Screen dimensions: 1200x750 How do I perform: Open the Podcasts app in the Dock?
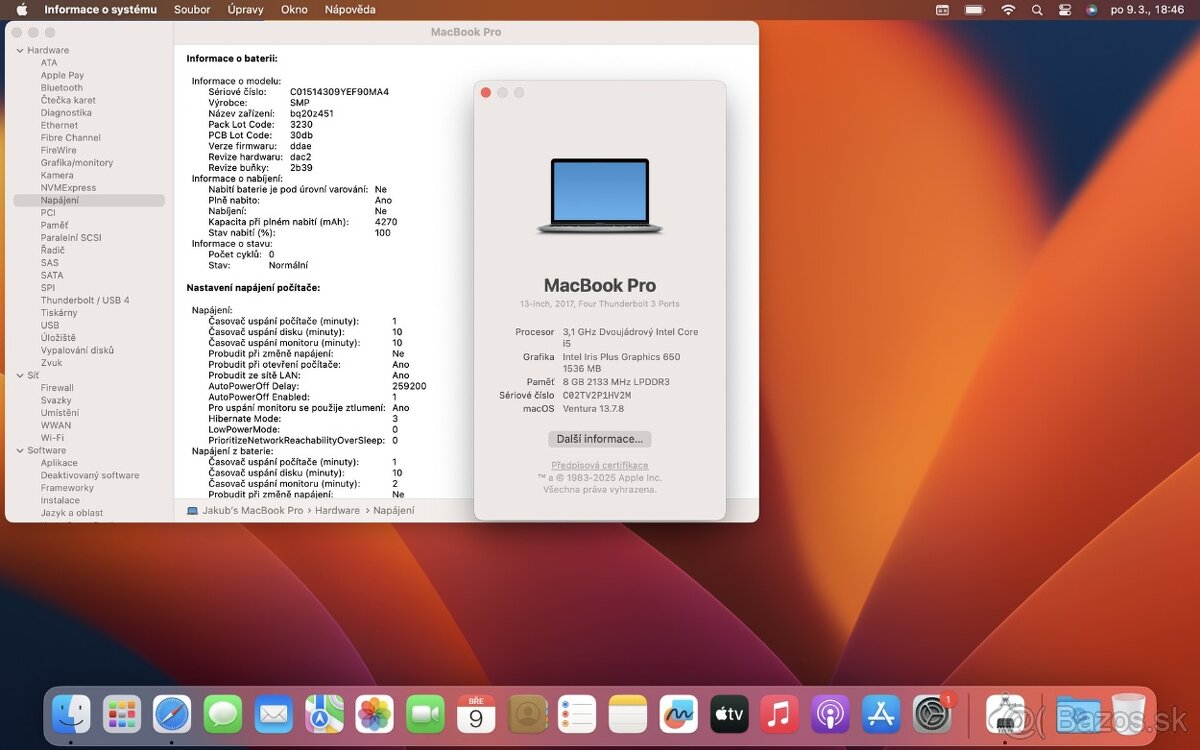pyautogui.click(x=830, y=714)
